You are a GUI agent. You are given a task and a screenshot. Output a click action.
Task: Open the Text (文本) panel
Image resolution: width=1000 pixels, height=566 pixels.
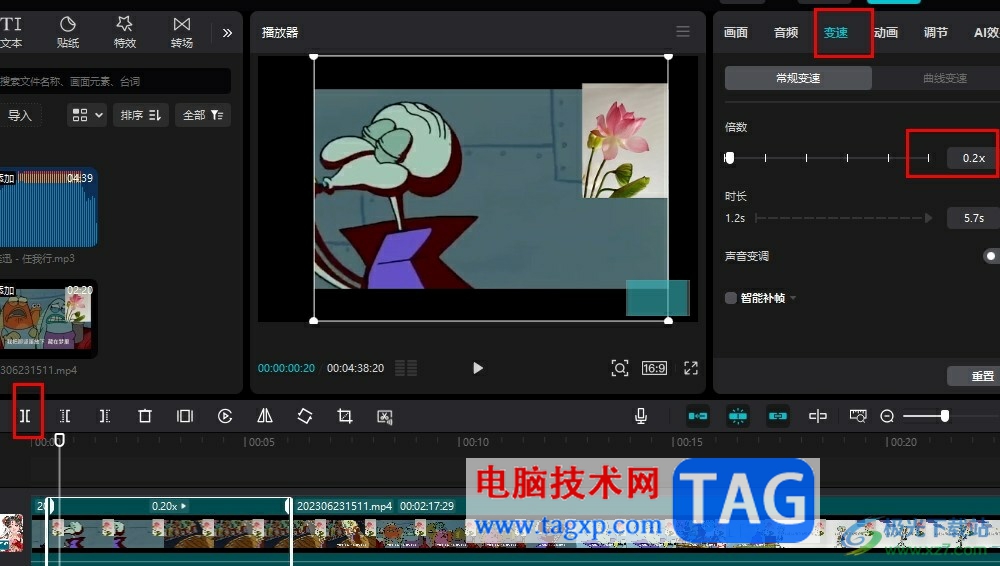pyautogui.click(x=11, y=33)
